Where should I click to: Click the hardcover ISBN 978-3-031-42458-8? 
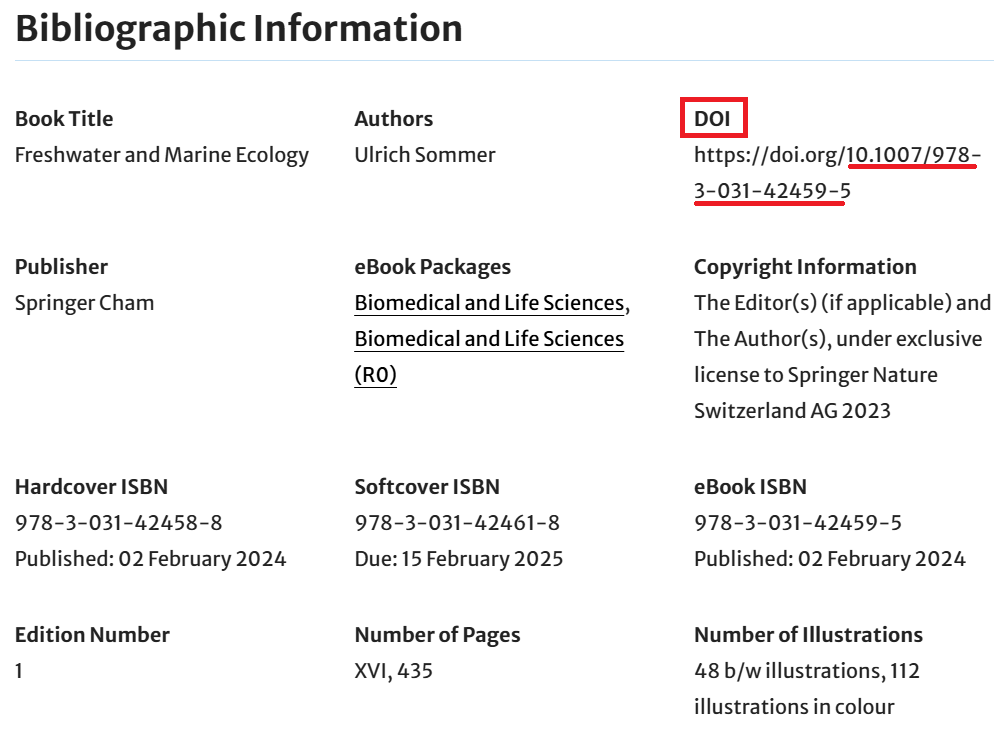[x=119, y=523]
